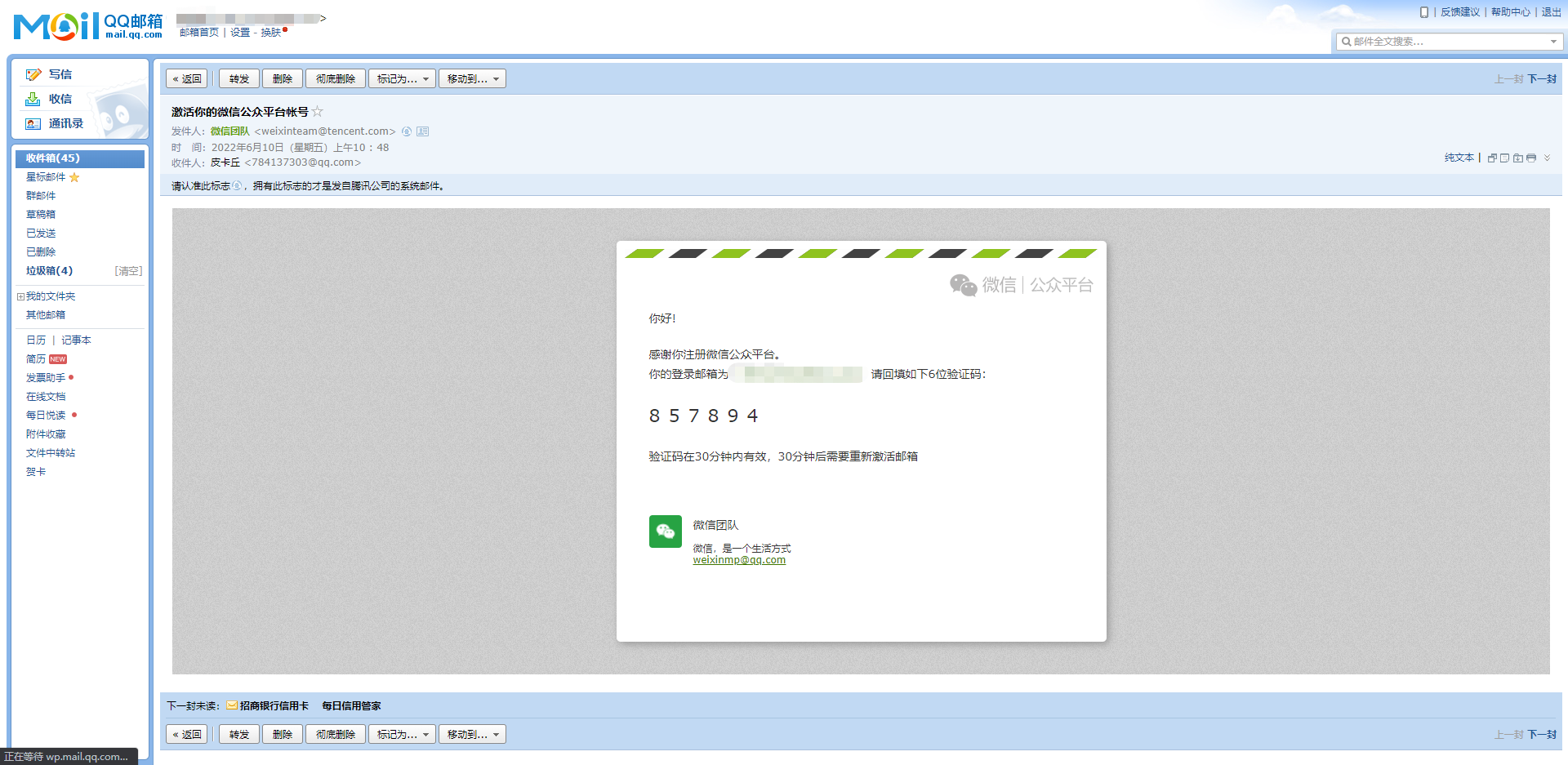Image resolution: width=1568 pixels, height=765 pixels.
Task: Click the yellow star beside 星标邮件
Action: 74,177
